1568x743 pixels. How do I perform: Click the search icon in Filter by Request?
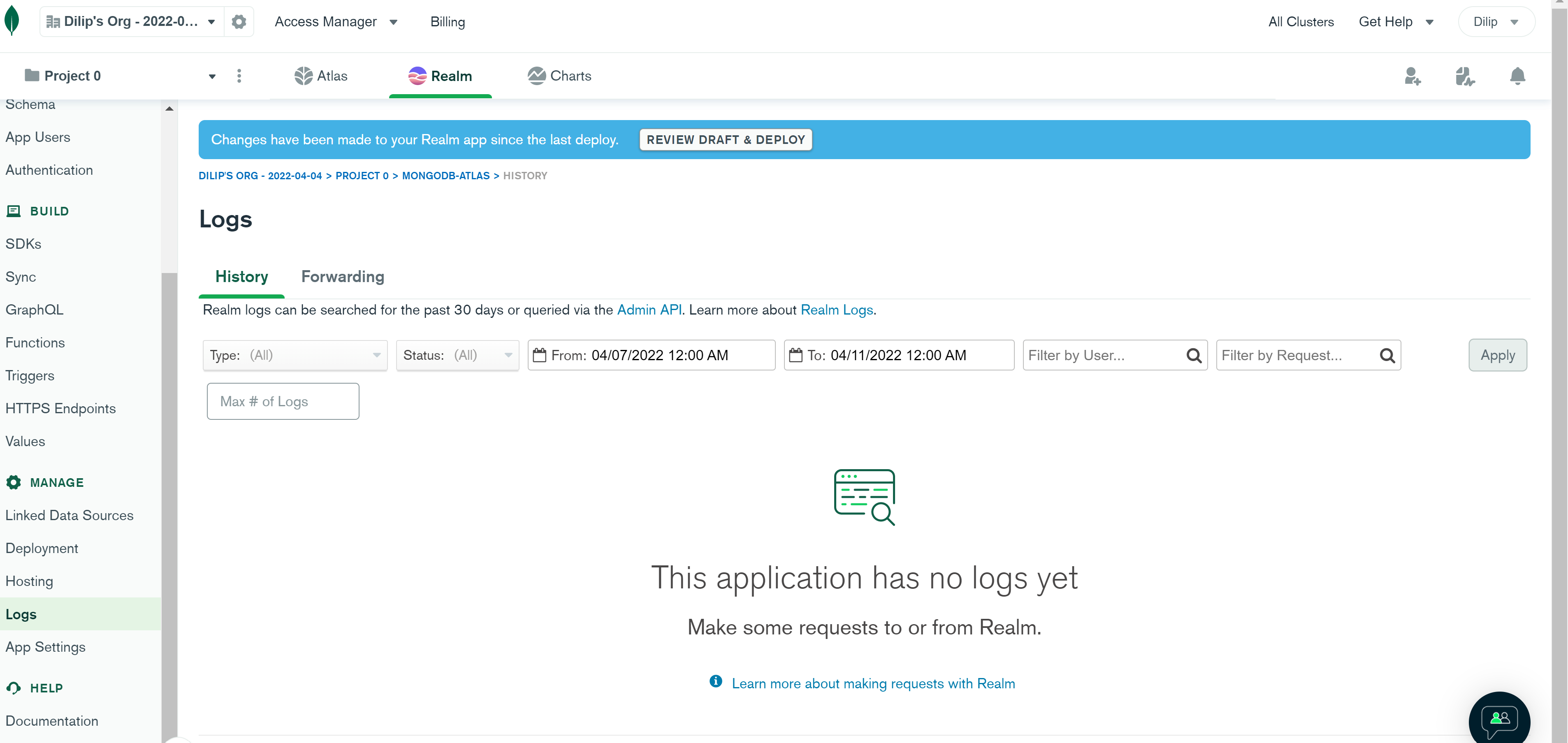click(1387, 355)
